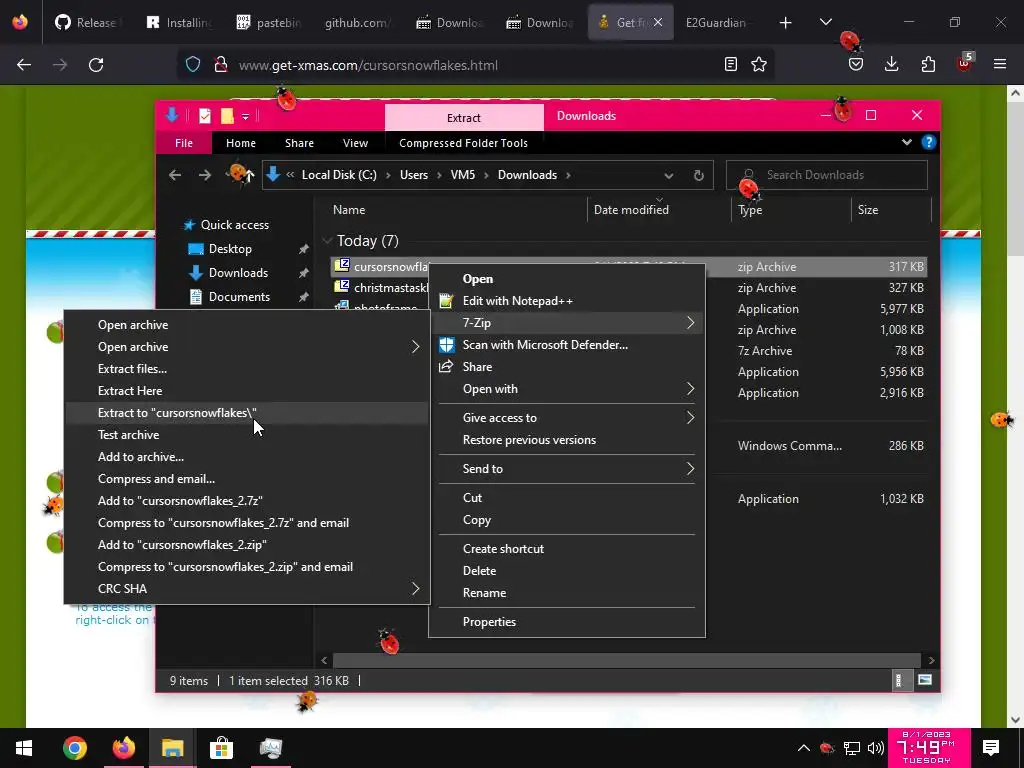Image resolution: width=1024 pixels, height=768 pixels.
Task: Click the Search Downloads box
Action: pyautogui.click(x=826, y=175)
